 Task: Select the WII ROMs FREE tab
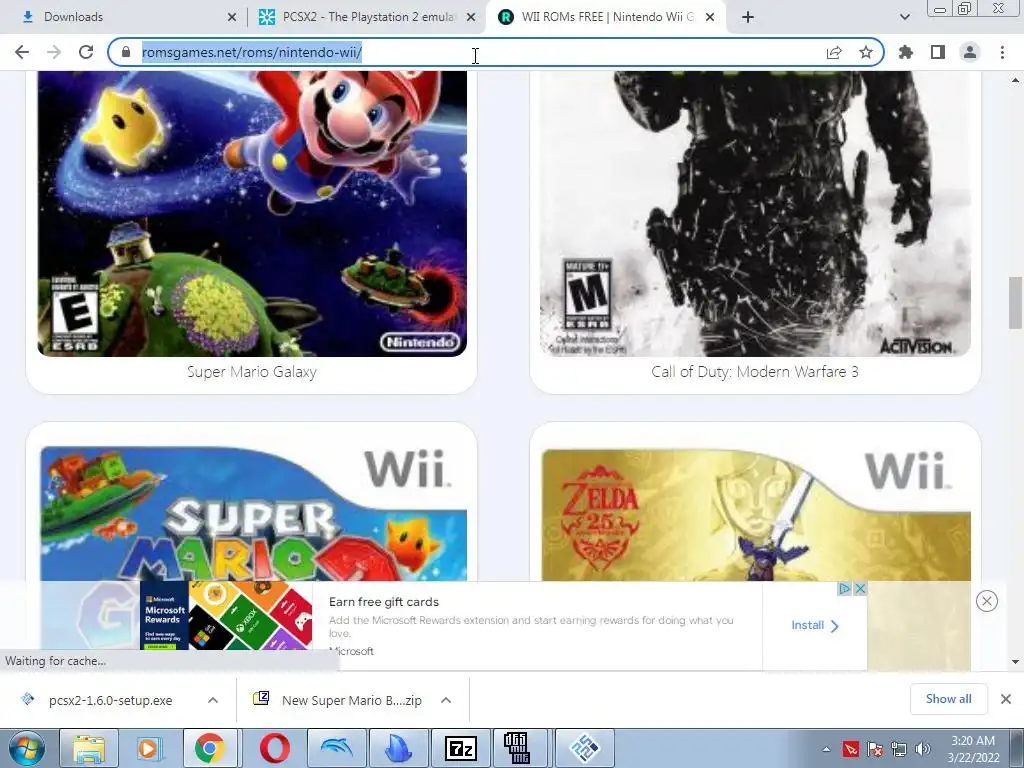click(607, 17)
